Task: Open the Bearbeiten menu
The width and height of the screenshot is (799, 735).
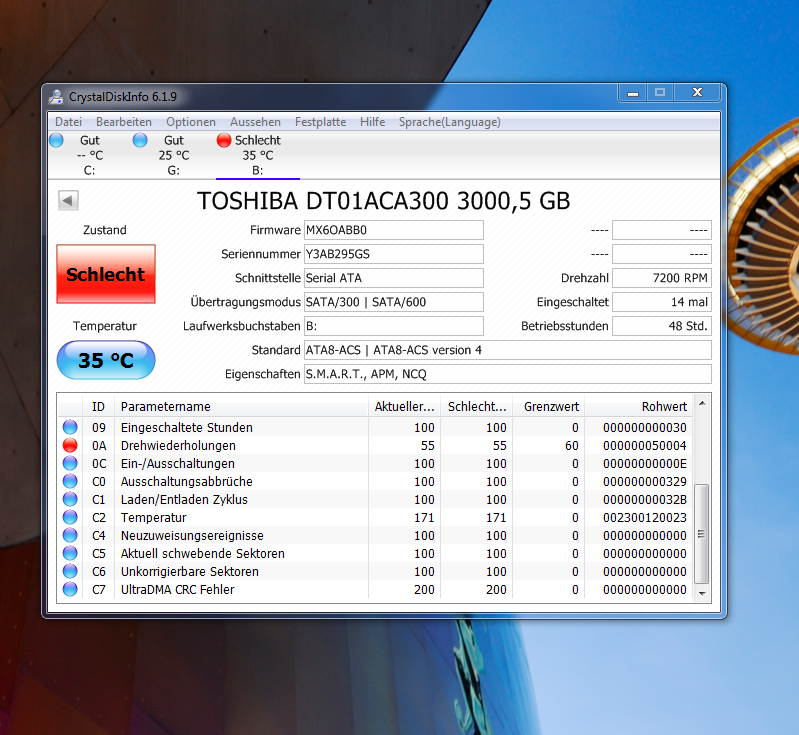Action: 124,122
